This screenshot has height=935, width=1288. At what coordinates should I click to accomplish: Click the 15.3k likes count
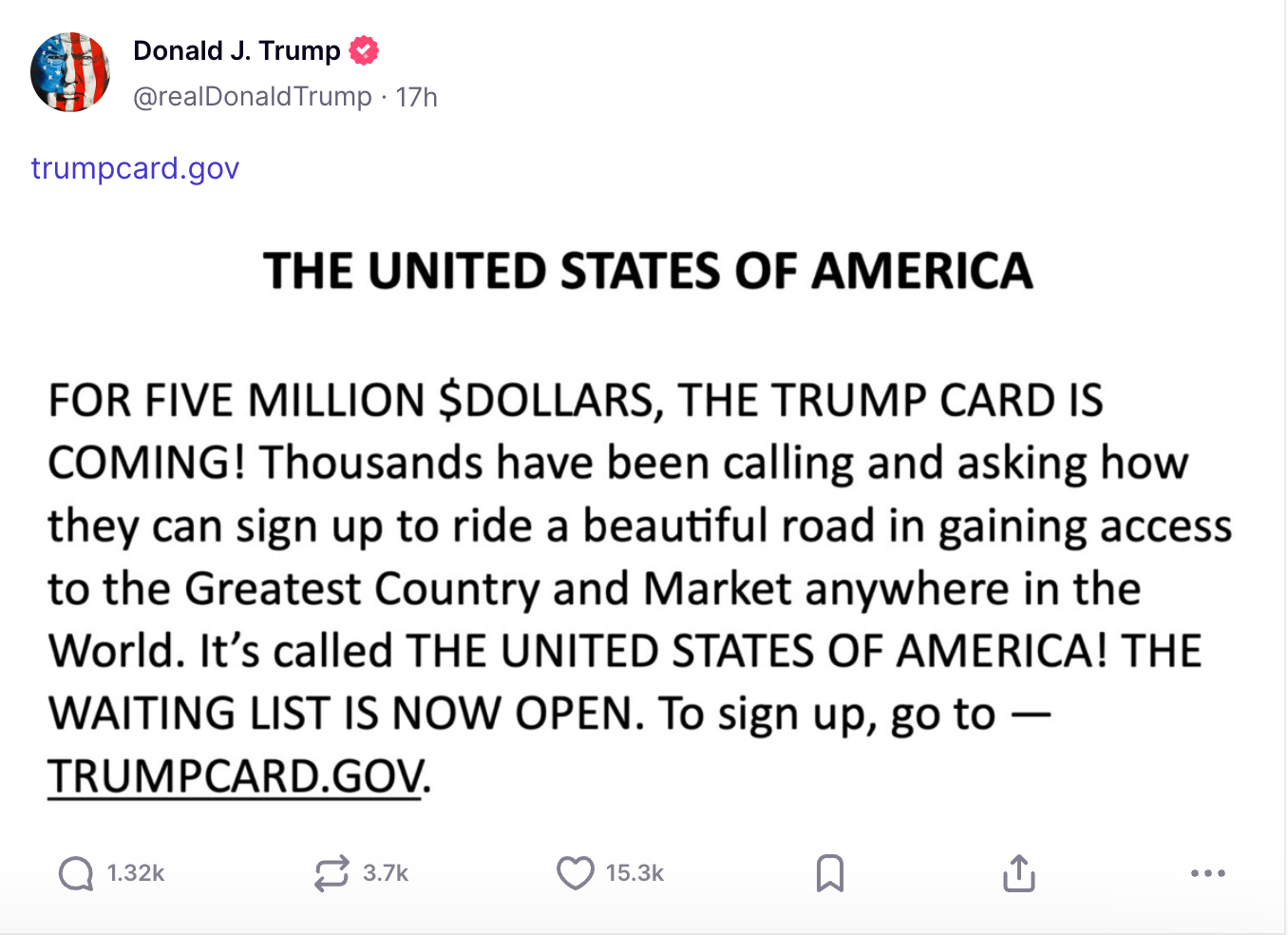(x=635, y=873)
